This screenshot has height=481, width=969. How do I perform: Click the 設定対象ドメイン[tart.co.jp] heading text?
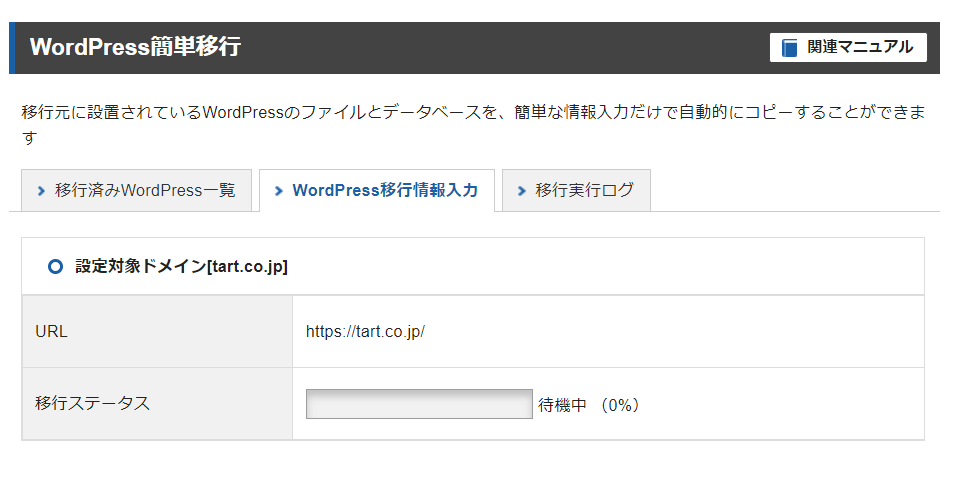[x=181, y=267]
